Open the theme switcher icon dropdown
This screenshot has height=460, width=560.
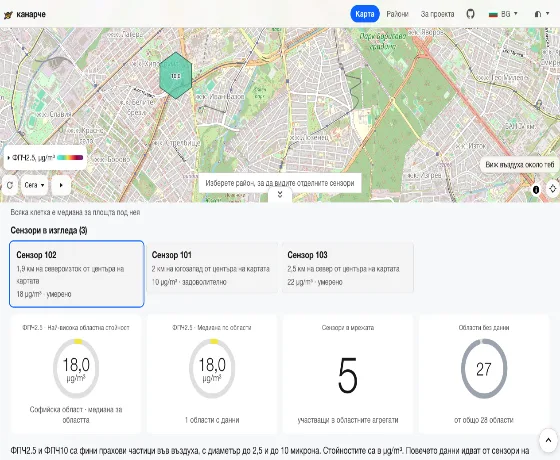pos(541,14)
